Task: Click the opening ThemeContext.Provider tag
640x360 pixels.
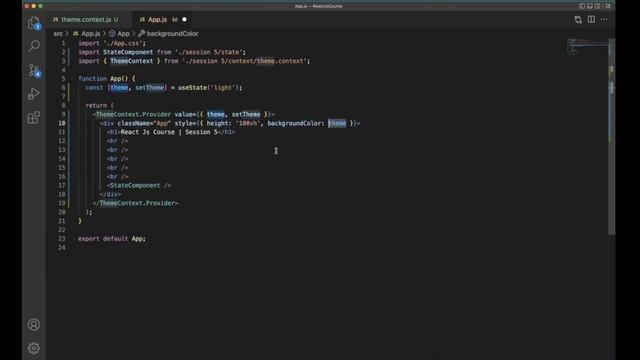Action: [x=133, y=114]
